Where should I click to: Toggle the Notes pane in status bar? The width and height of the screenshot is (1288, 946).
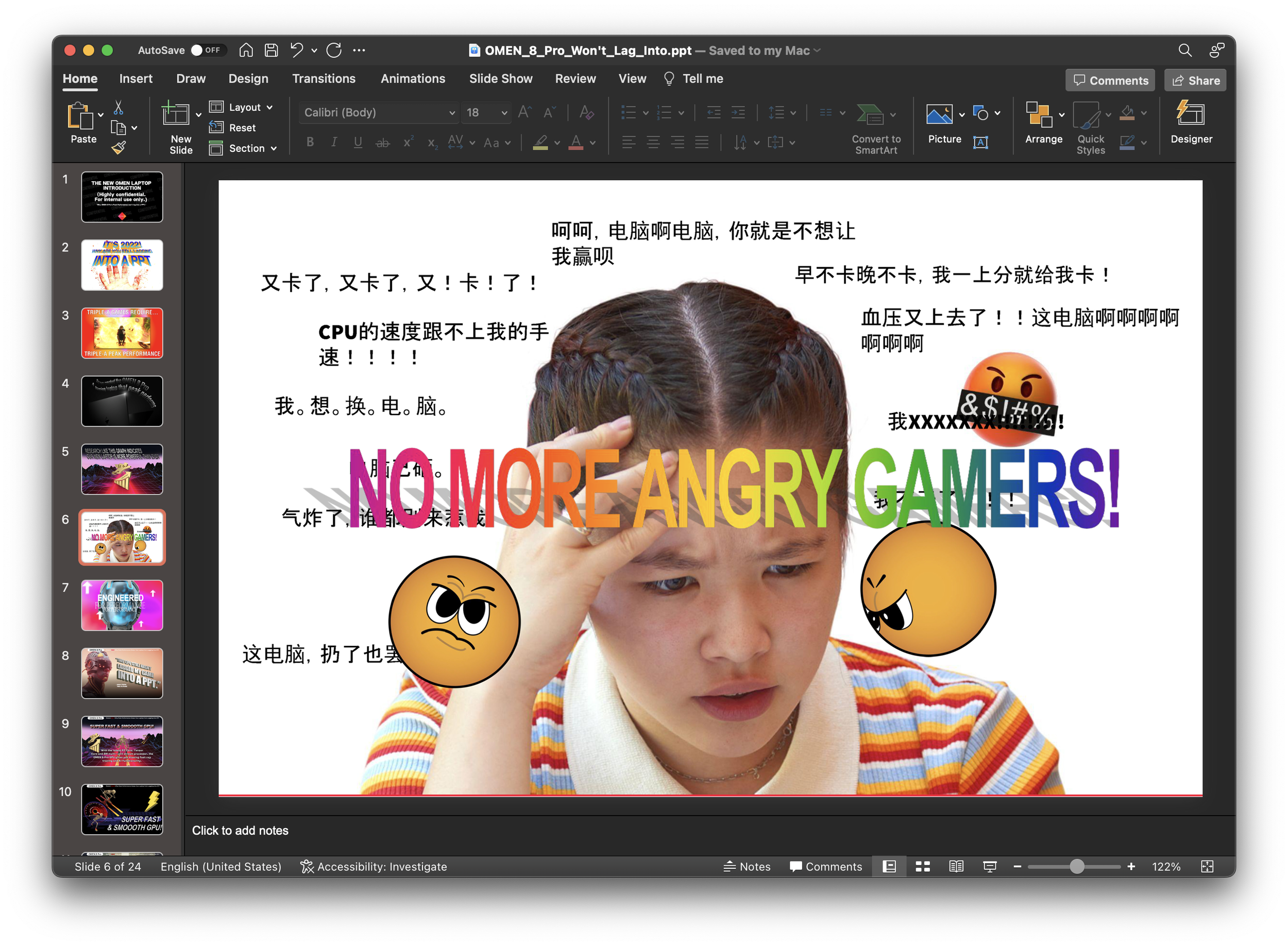747,866
